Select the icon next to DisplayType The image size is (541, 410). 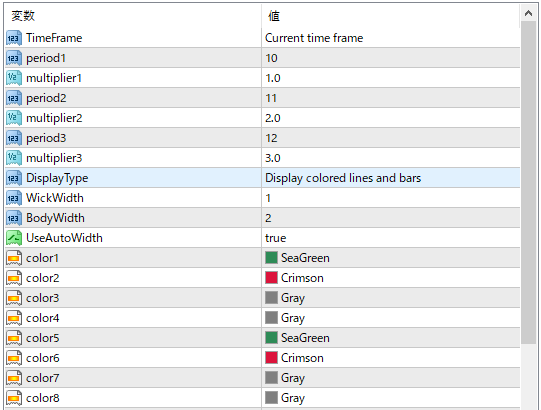pos(14,178)
